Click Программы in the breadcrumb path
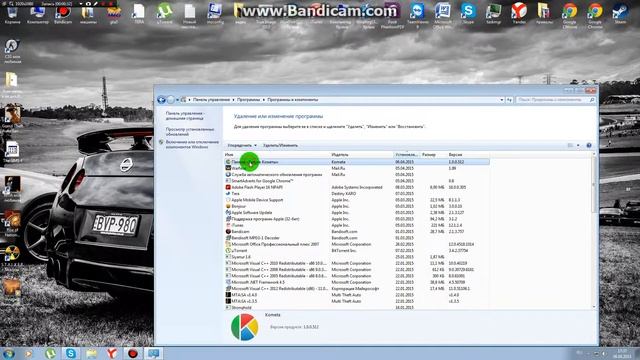 click(x=248, y=100)
